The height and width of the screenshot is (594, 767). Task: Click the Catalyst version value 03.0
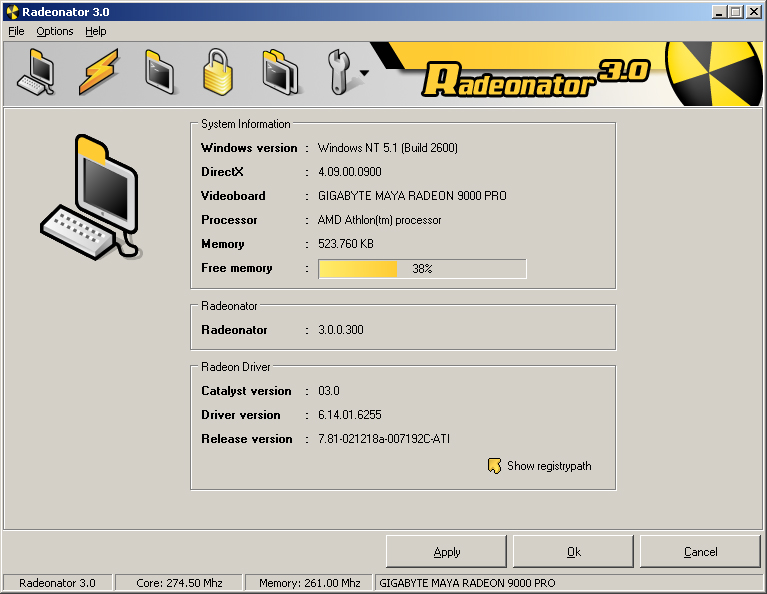point(329,391)
